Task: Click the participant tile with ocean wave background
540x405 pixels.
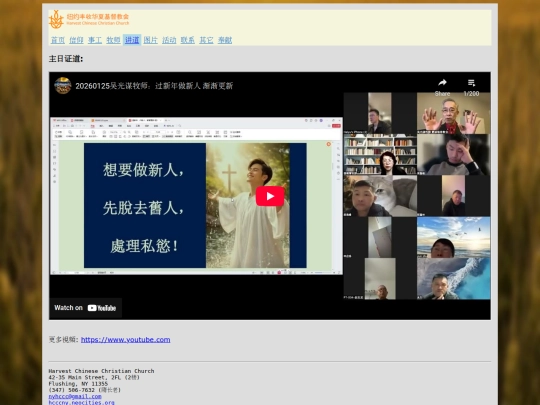Action: click(x=454, y=279)
